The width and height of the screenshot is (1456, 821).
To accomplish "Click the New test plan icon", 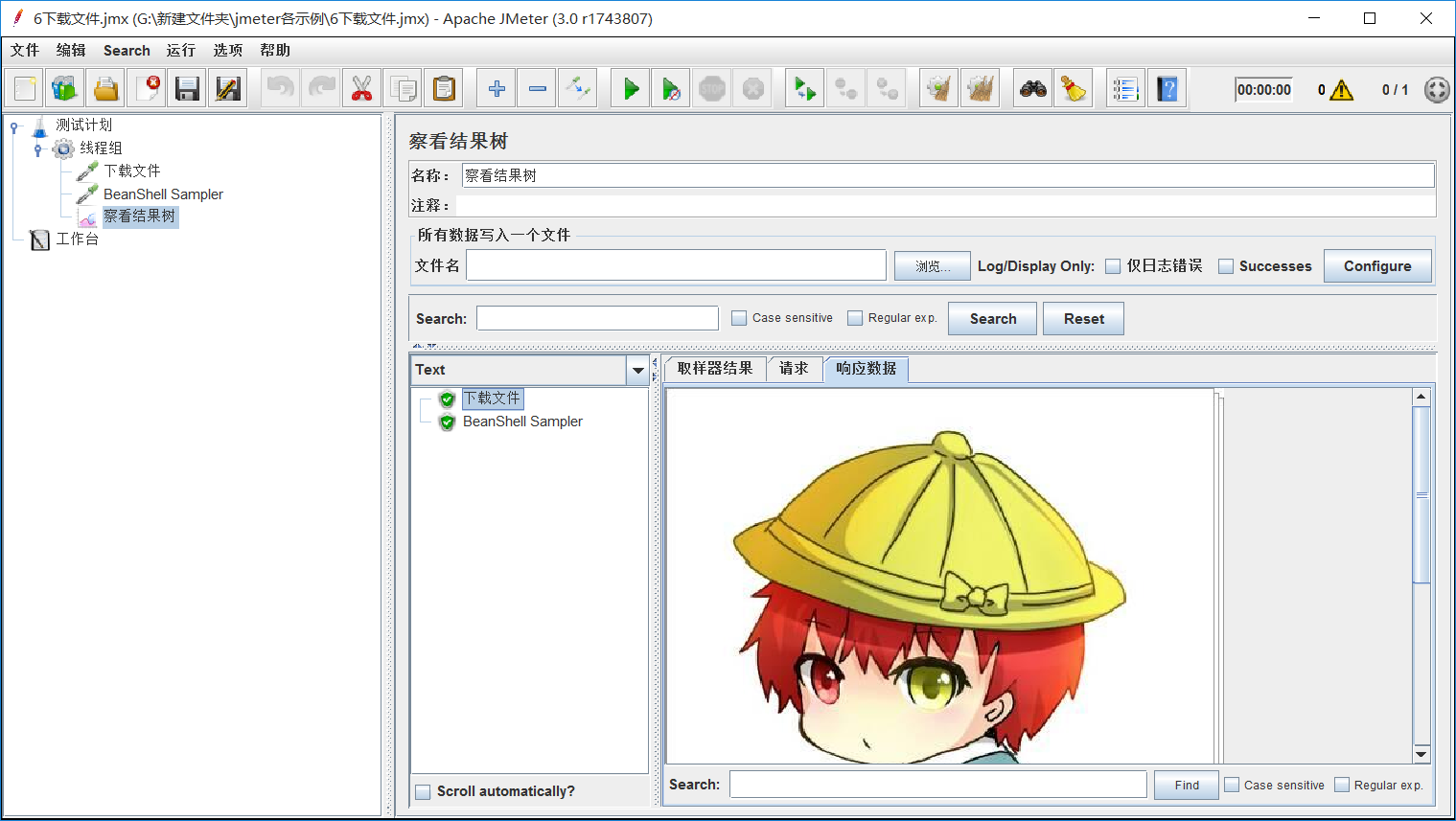I will click(25, 89).
